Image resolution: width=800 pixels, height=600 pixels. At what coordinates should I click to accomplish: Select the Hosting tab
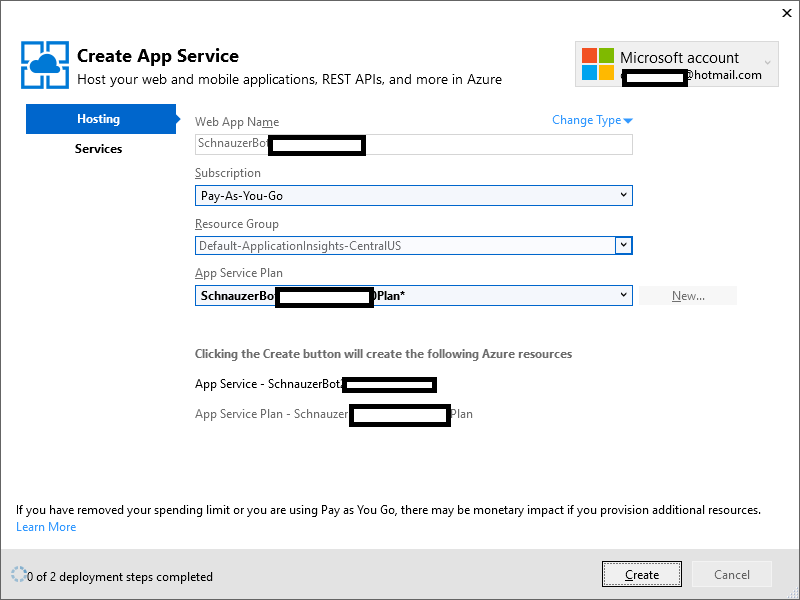point(101,119)
